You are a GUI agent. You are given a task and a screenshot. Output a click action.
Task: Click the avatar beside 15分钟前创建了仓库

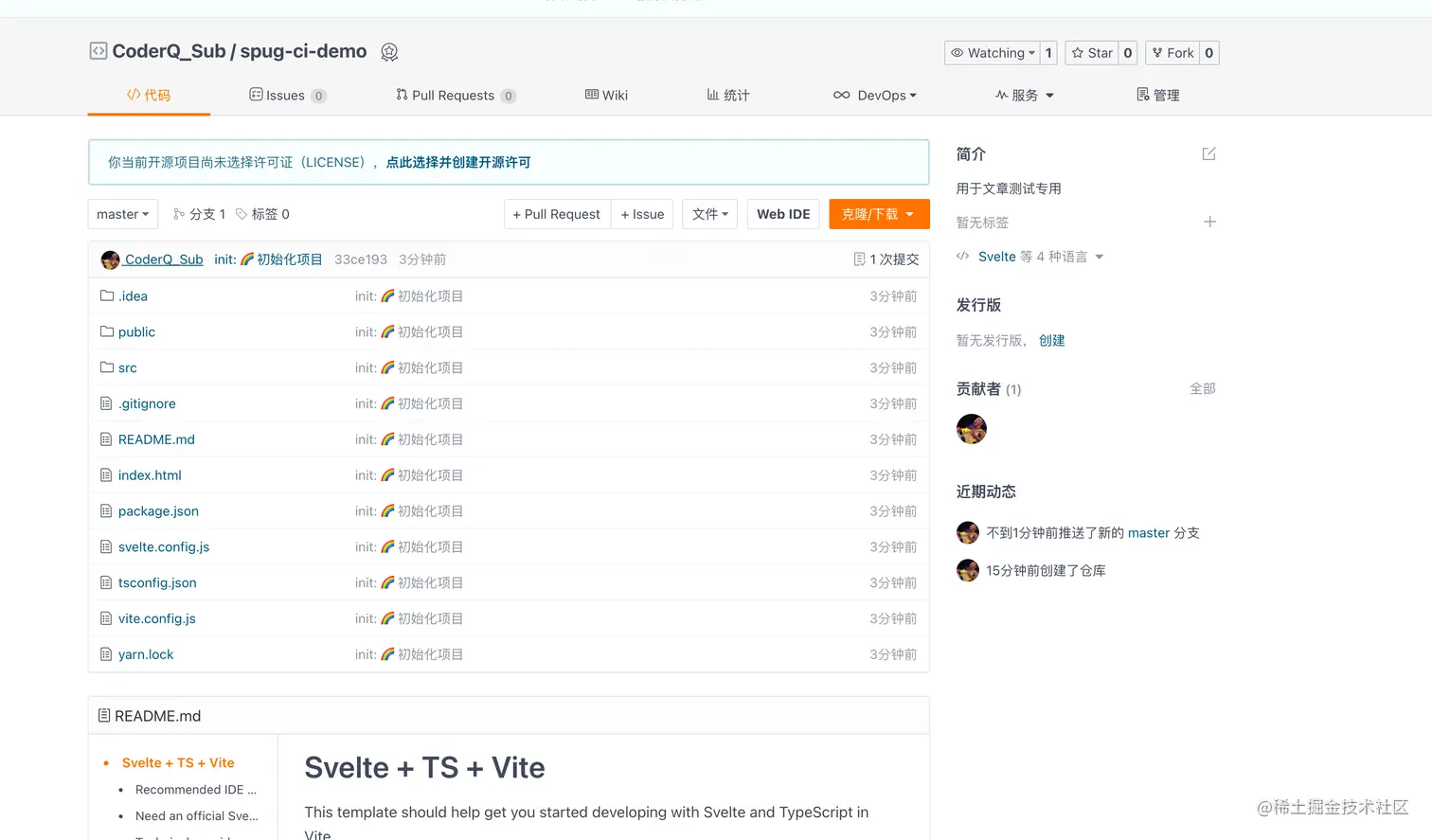[x=968, y=570]
